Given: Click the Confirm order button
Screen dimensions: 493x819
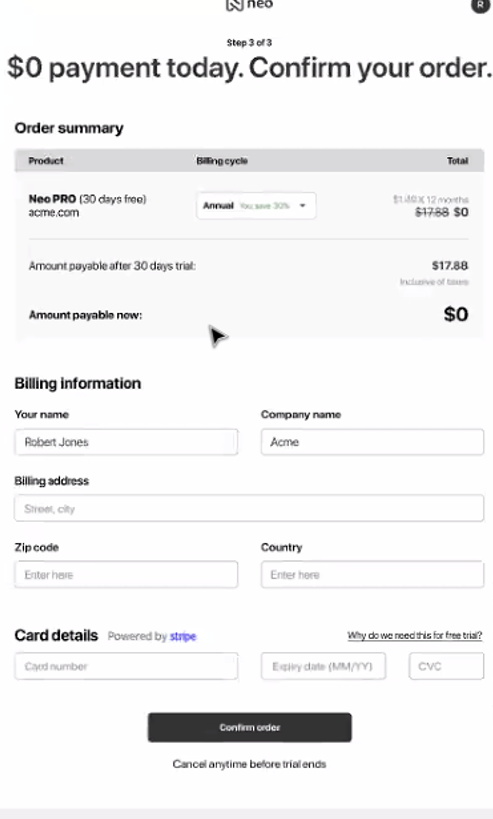Looking at the screenshot, I should 250,727.
